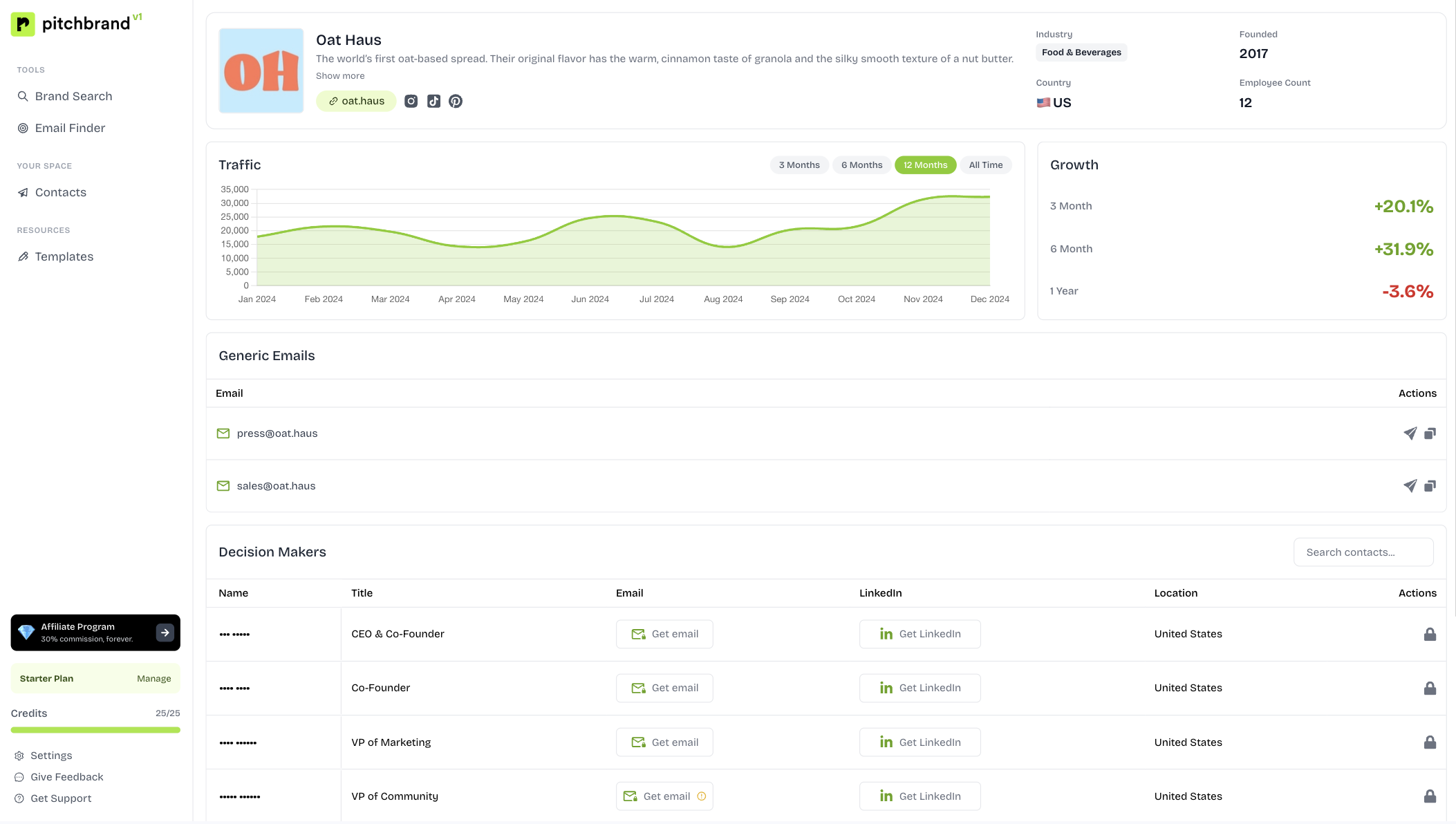The height and width of the screenshot is (824, 1456).
Task: Click the press@oat.haus email text
Action: (x=277, y=433)
